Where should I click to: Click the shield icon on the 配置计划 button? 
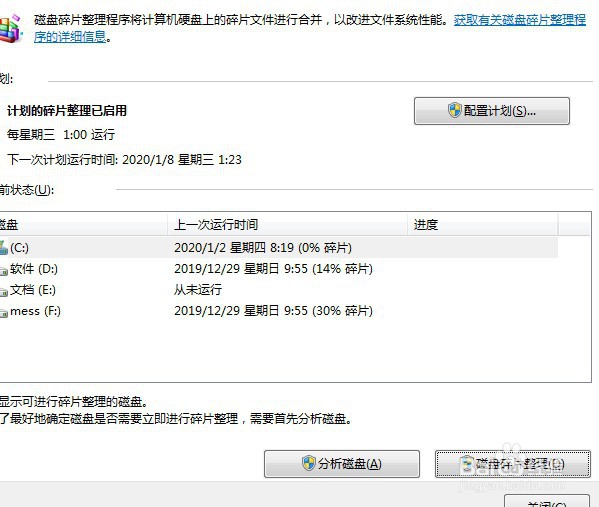pyautogui.click(x=455, y=110)
